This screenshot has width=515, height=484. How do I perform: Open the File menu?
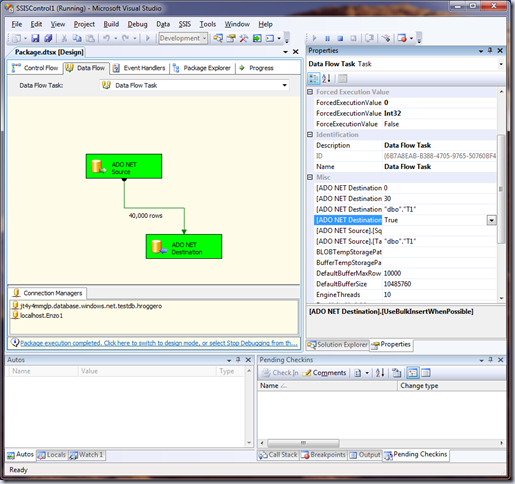point(17,24)
